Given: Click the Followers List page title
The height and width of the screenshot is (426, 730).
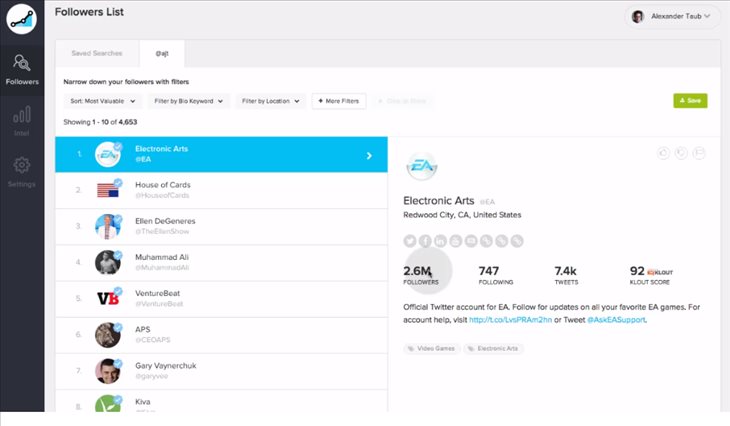Looking at the screenshot, I should point(89,12).
